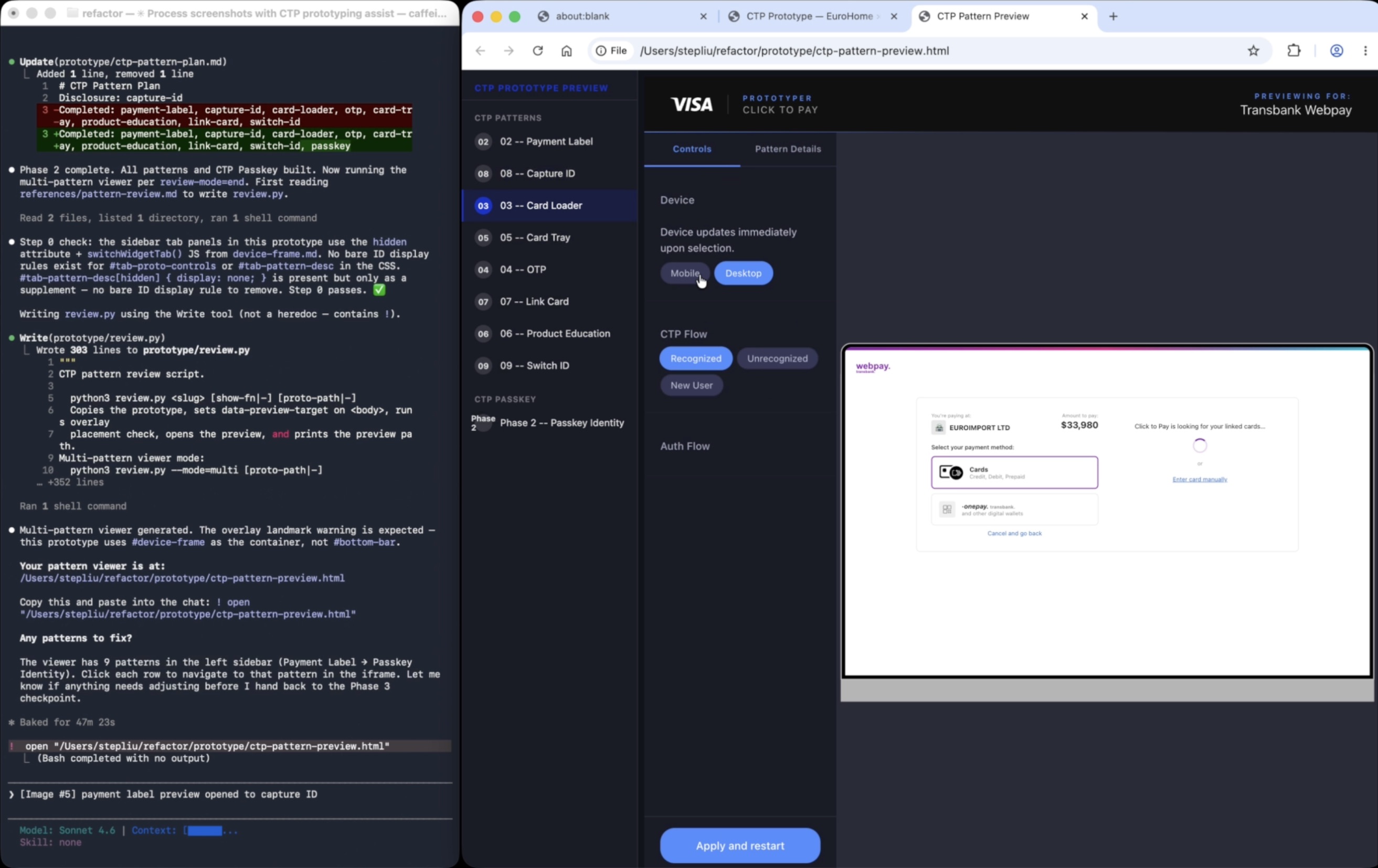Screen dimensions: 1378x868
Task: Click the 09 badge for Switch ID
Action: 483,366
